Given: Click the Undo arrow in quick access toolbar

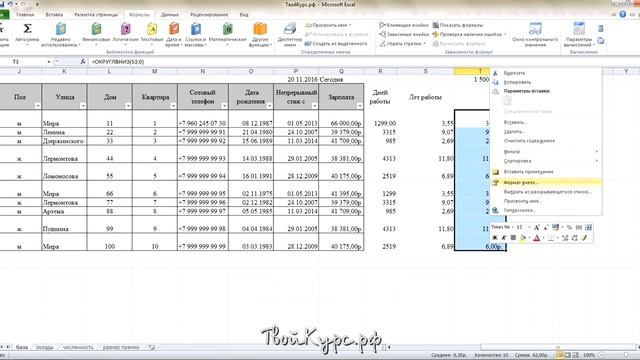Looking at the screenshot, I should tap(10, 4).
